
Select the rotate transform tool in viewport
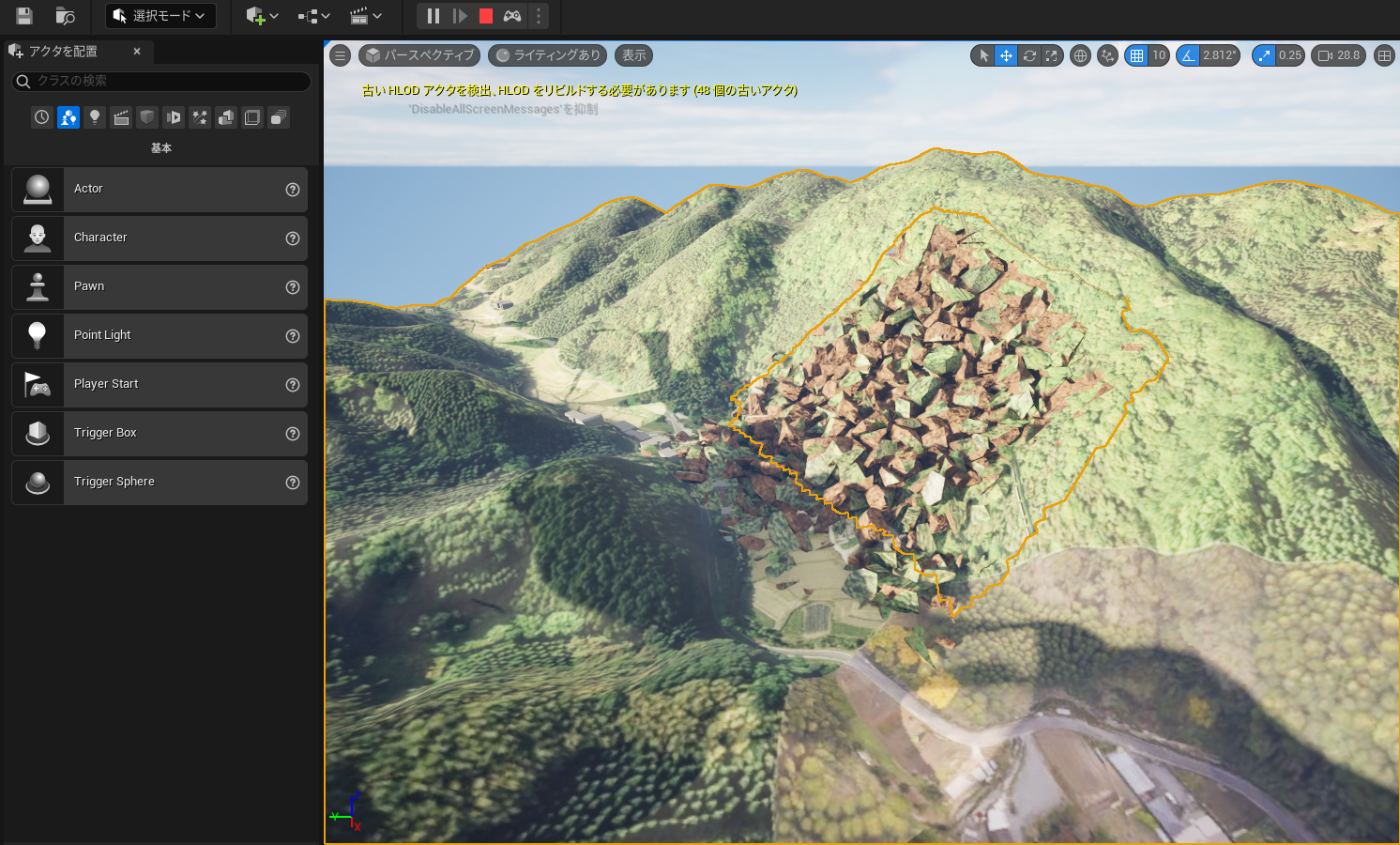tap(1029, 55)
